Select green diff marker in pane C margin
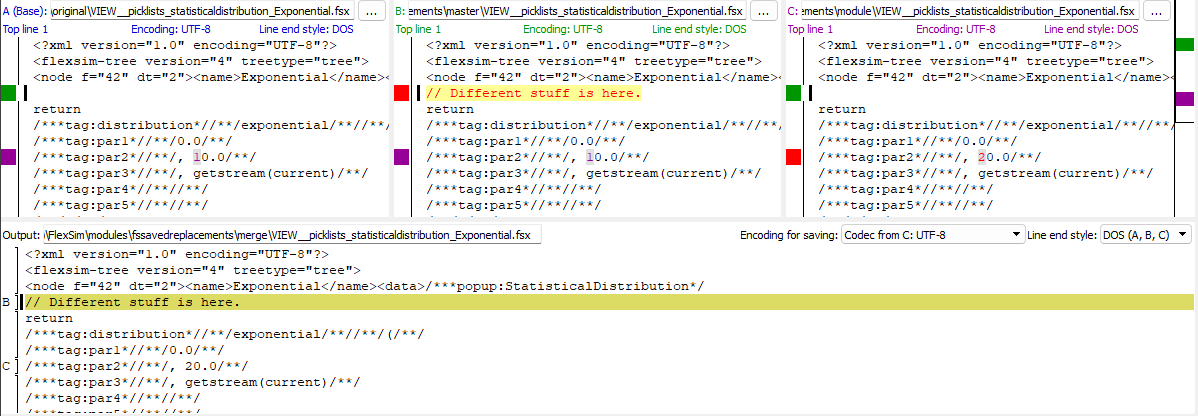This screenshot has height=416, width=1198. pos(793,93)
